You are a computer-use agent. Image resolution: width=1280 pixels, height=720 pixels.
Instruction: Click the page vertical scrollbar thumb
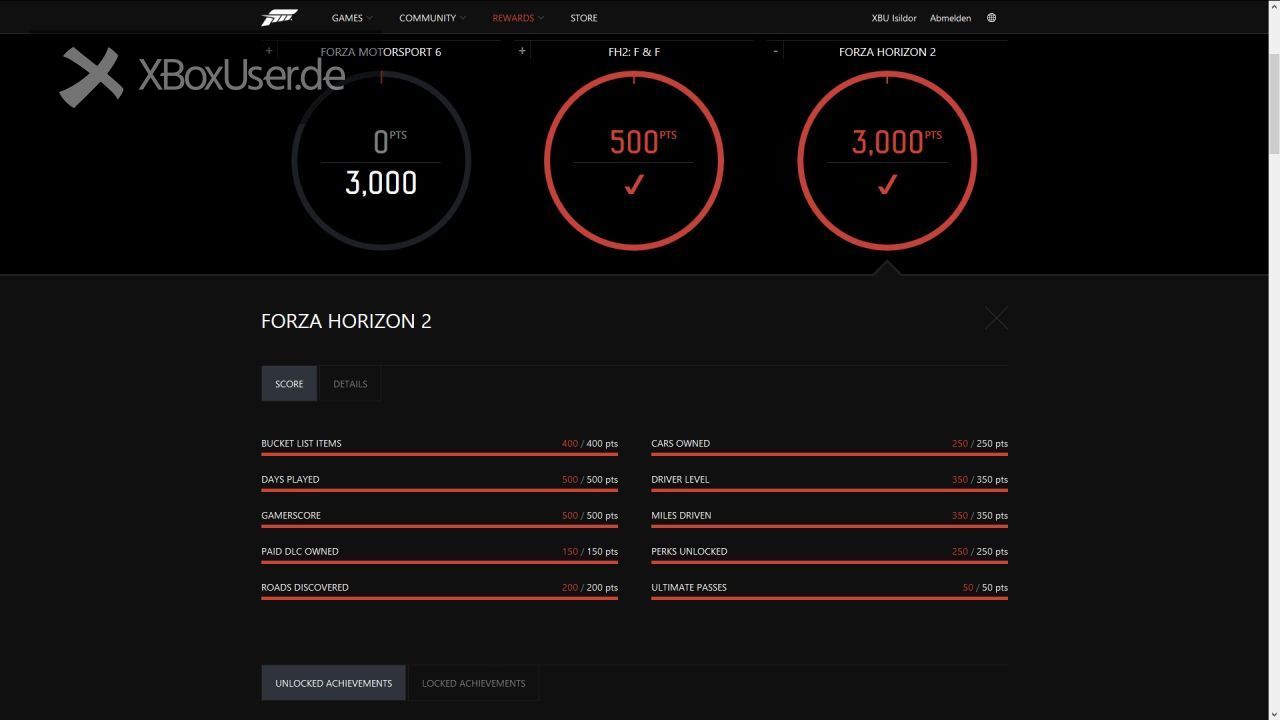click(x=1274, y=103)
